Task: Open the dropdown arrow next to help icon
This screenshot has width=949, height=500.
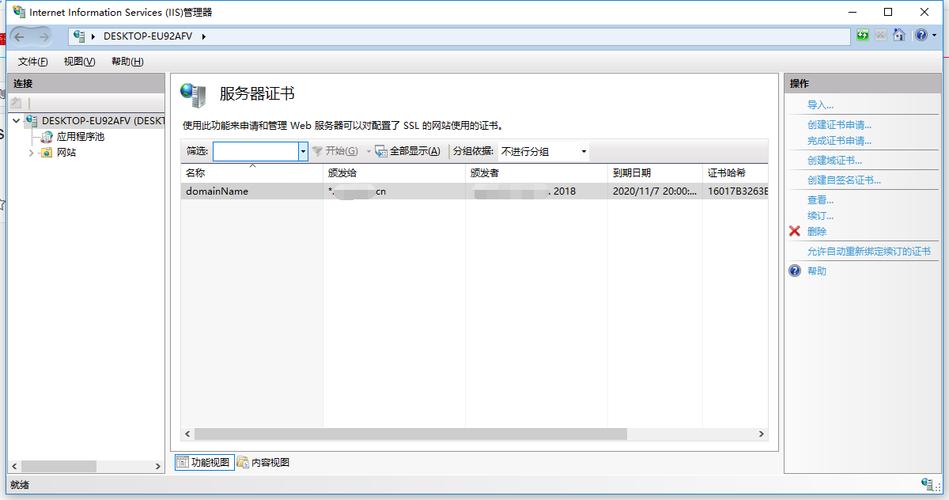Action: click(x=934, y=36)
